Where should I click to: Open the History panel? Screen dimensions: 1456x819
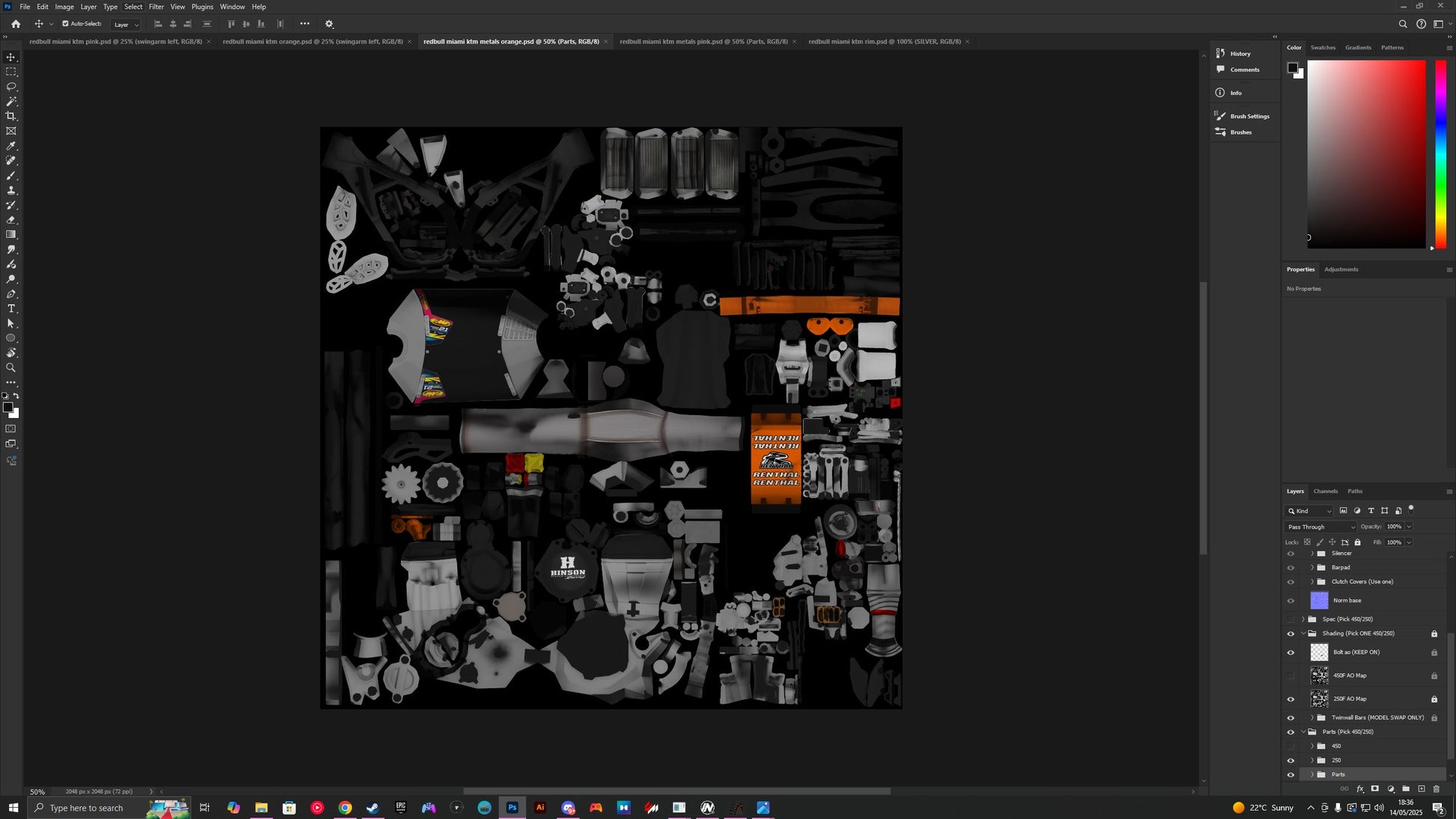[1240, 54]
